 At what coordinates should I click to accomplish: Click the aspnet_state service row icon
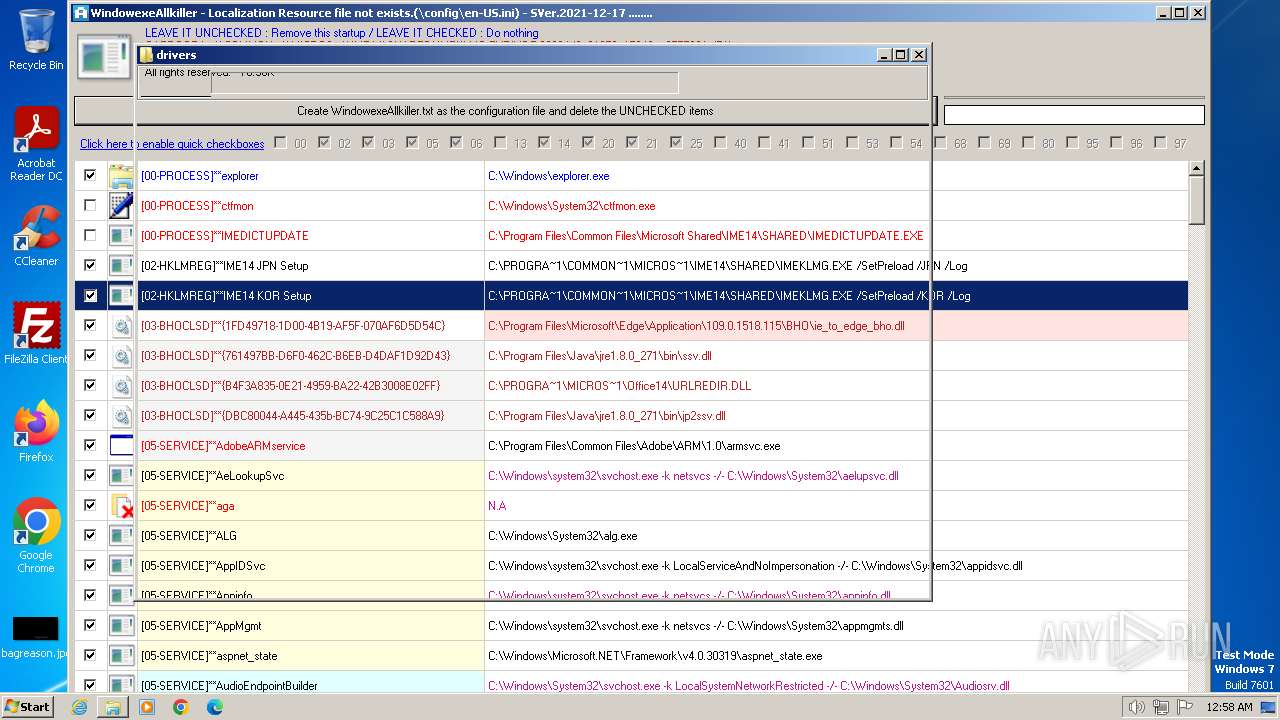pos(121,656)
